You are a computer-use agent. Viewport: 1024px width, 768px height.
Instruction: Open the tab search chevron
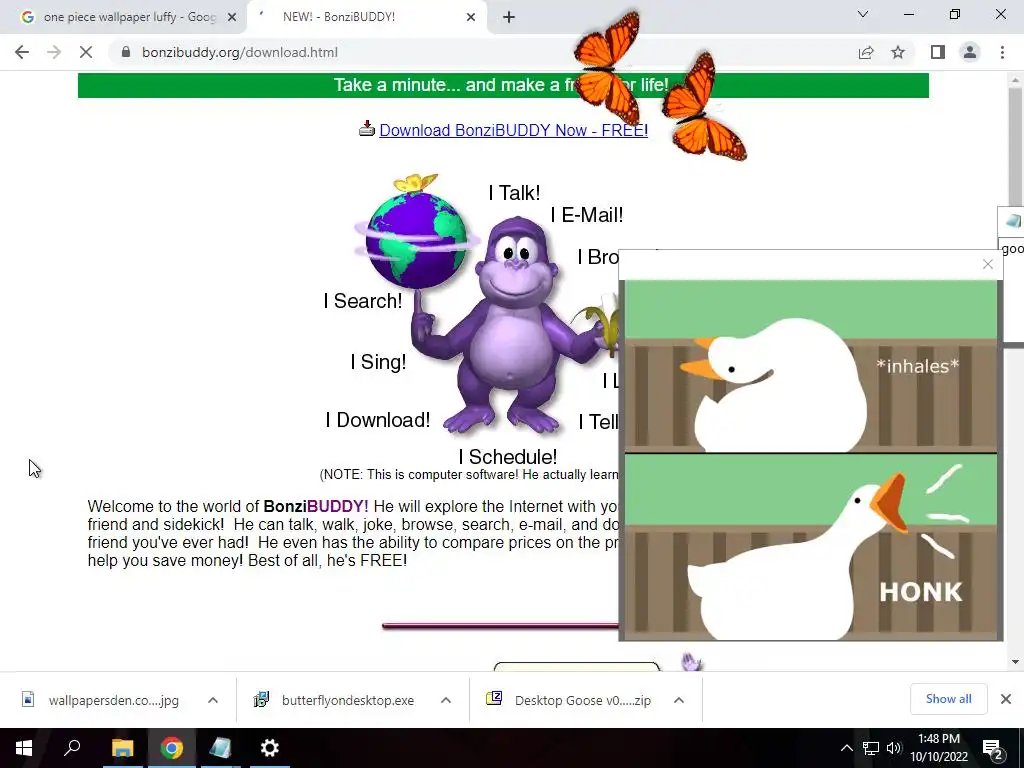coord(863,14)
